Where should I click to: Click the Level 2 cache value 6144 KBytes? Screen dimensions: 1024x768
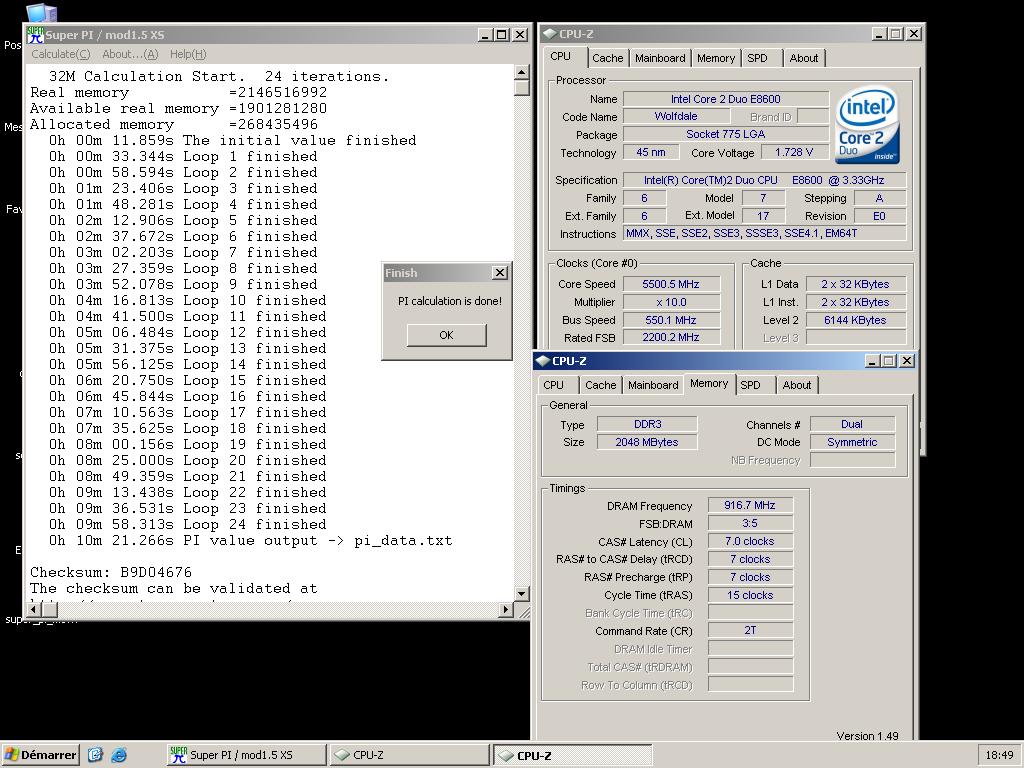[x=855, y=320]
